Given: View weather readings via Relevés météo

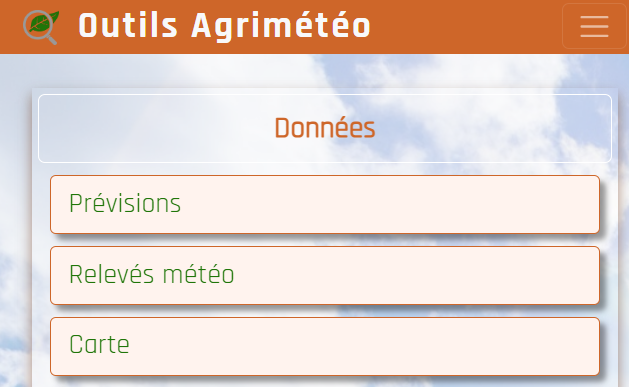Looking at the screenshot, I should pyautogui.click(x=325, y=276).
